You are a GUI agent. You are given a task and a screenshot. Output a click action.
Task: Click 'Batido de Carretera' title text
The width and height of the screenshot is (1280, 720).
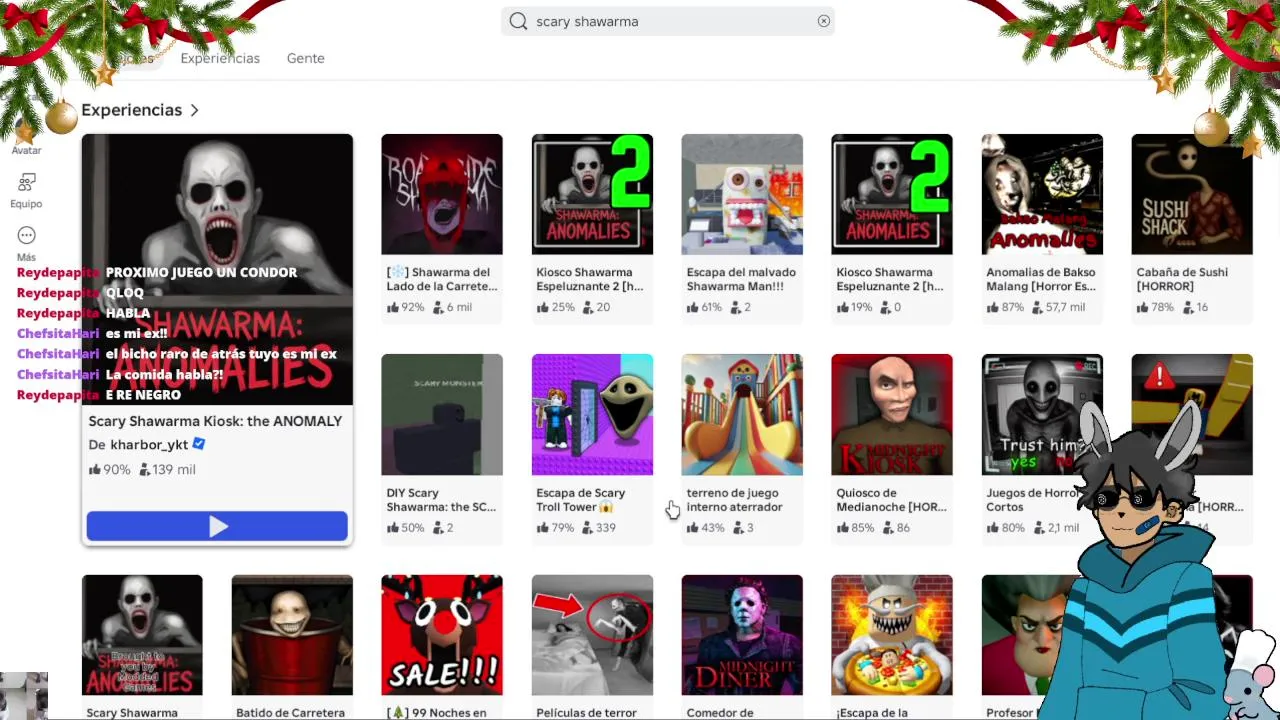[290, 713]
